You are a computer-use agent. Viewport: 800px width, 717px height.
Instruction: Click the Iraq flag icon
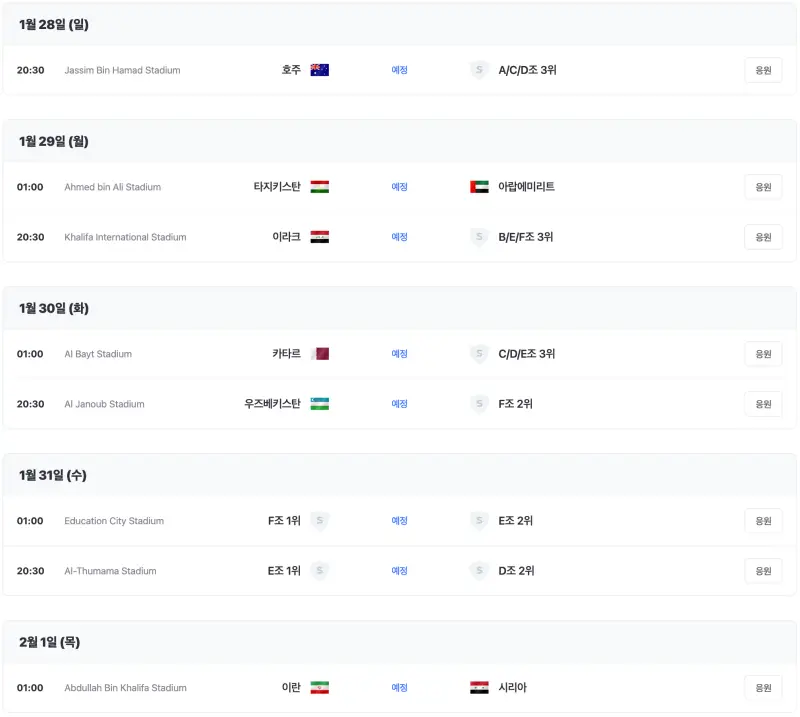[x=319, y=237]
